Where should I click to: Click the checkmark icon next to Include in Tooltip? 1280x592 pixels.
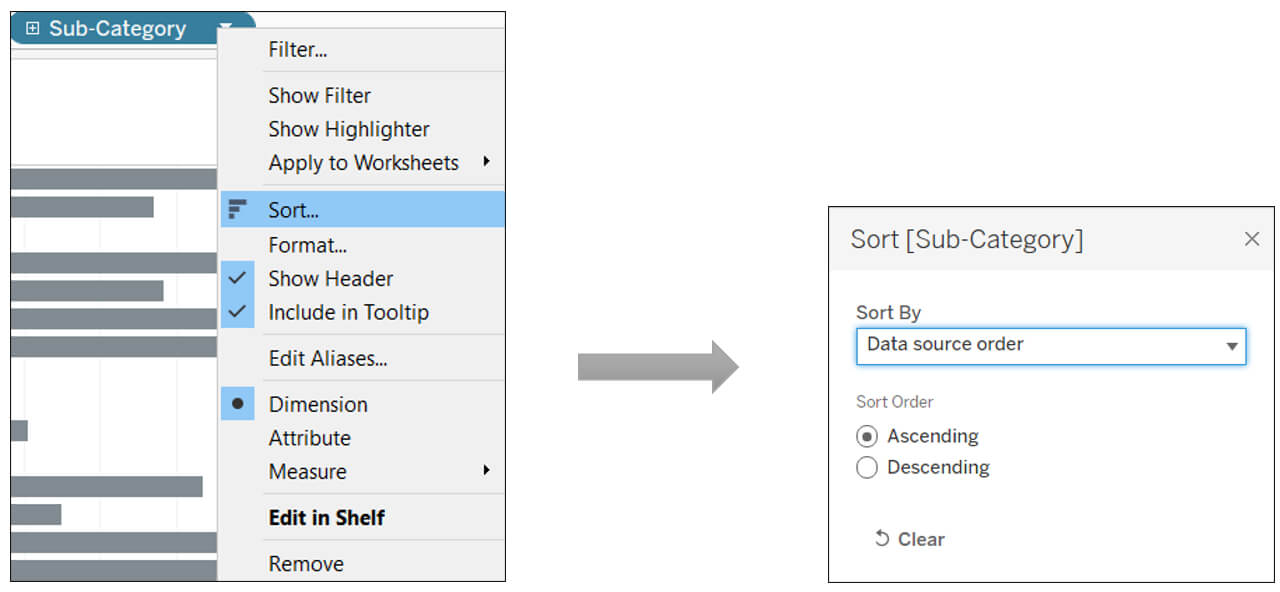(x=237, y=312)
